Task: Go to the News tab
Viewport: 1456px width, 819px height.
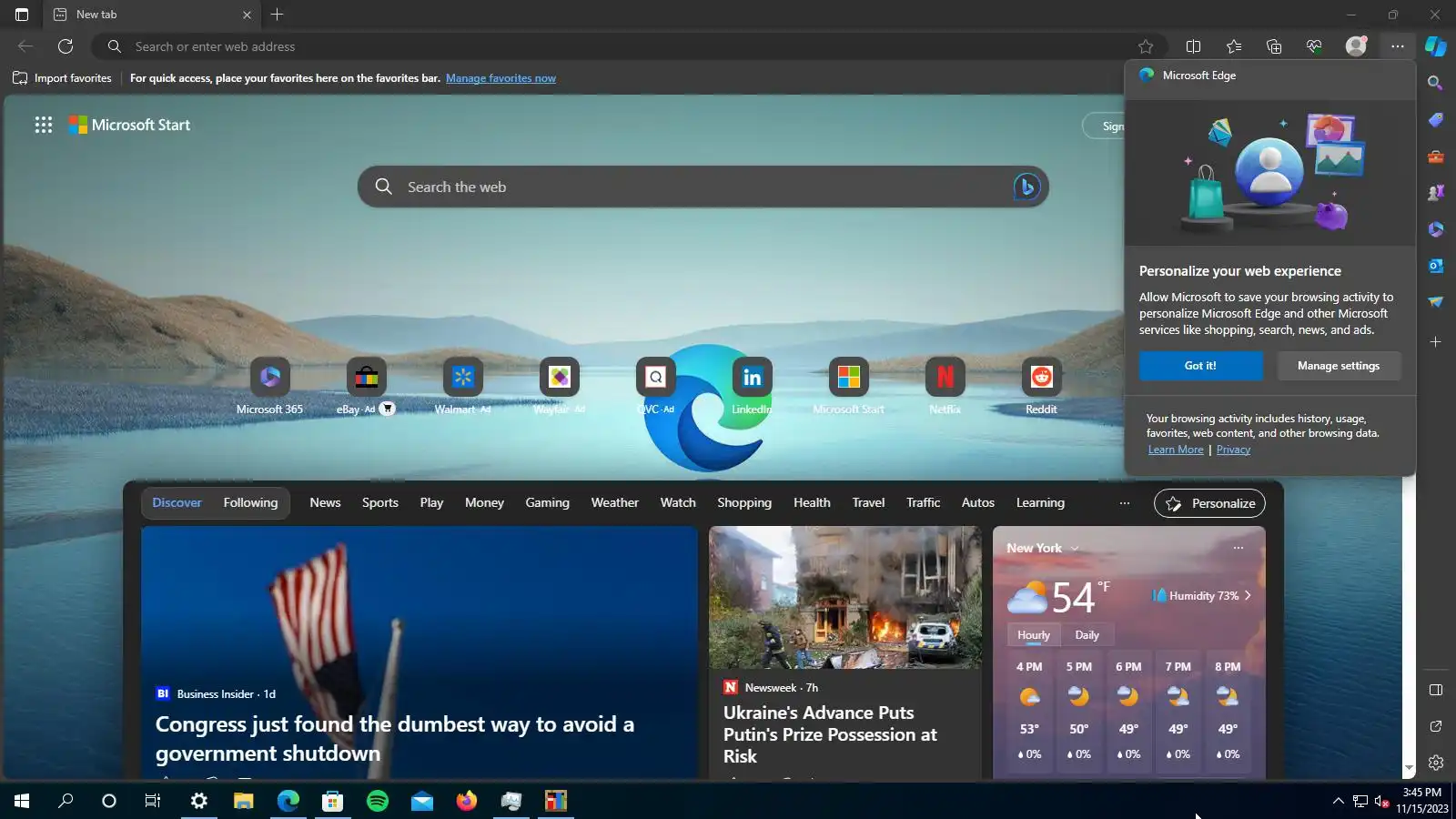Action: click(325, 502)
